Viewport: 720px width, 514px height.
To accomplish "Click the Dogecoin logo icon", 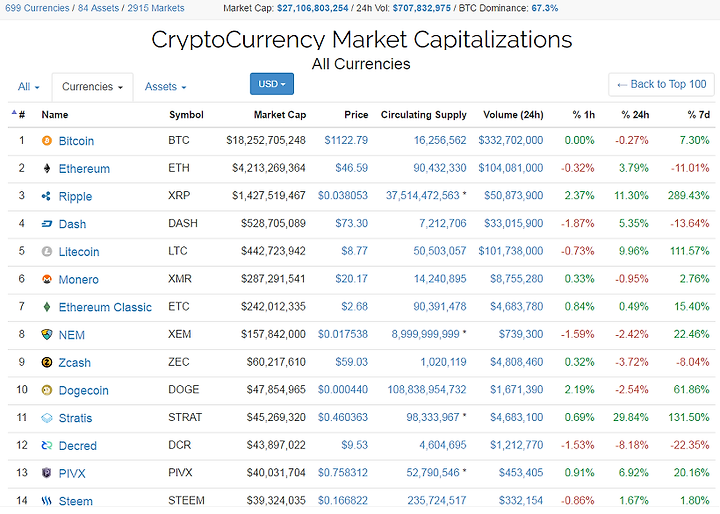I will point(47,390).
